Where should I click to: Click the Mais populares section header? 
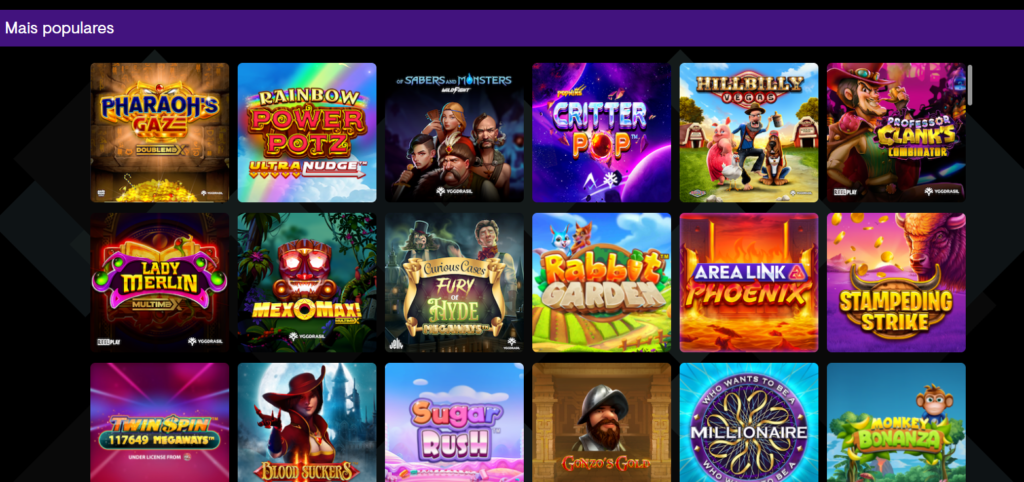coord(59,28)
